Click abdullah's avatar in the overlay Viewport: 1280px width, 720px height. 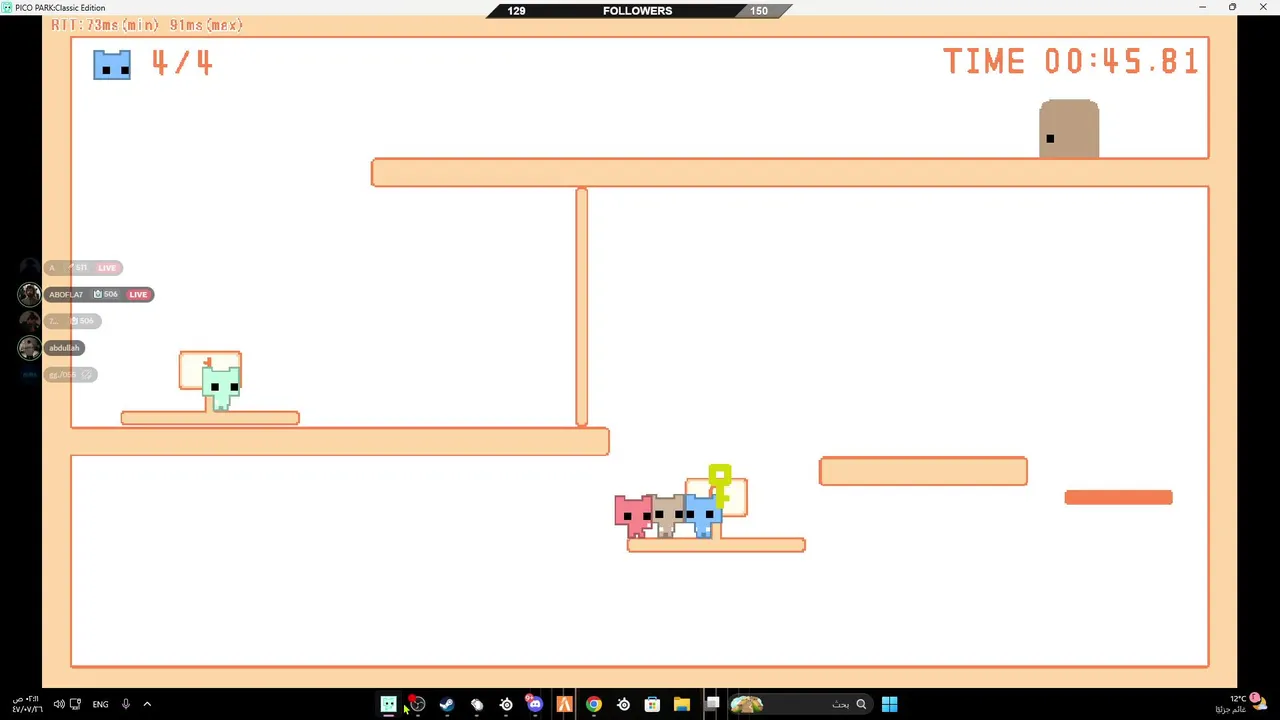click(x=30, y=348)
